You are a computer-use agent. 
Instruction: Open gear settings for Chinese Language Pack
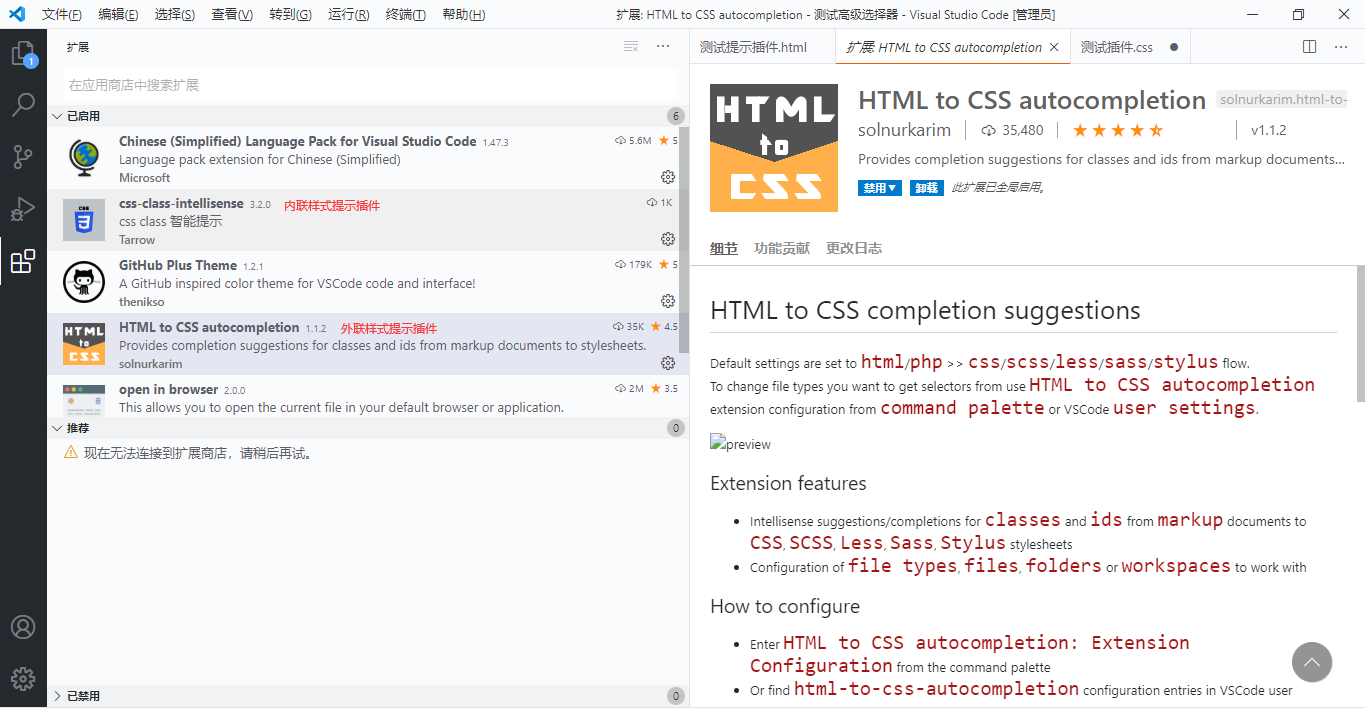[668, 177]
